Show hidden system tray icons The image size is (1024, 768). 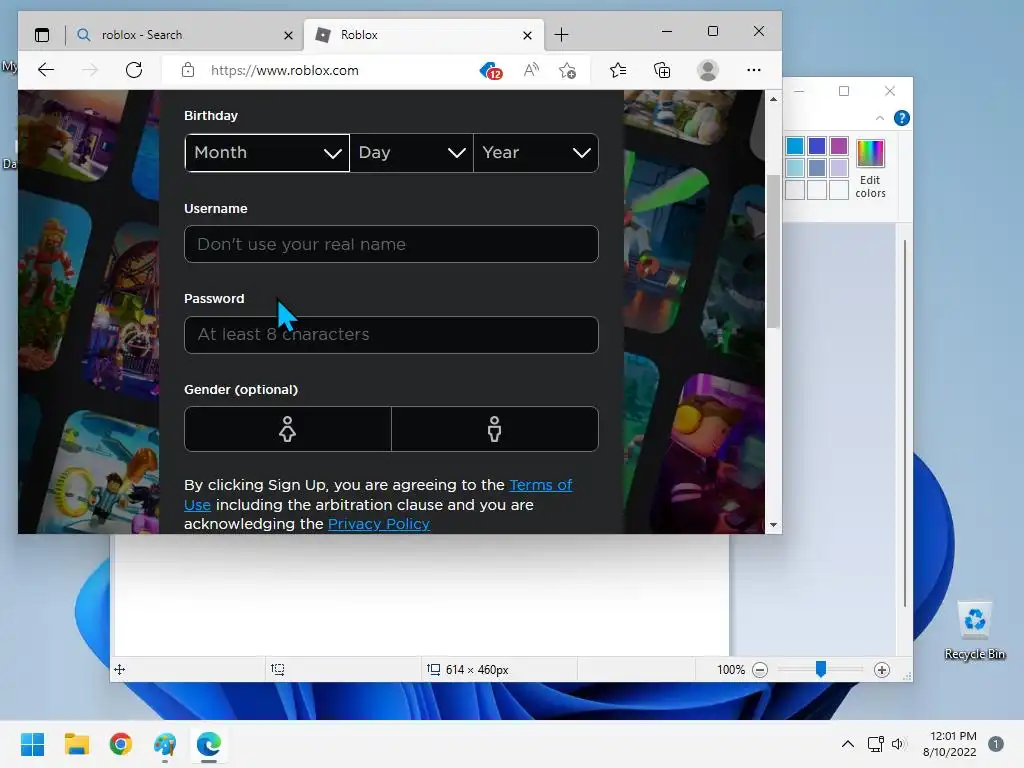(848, 744)
